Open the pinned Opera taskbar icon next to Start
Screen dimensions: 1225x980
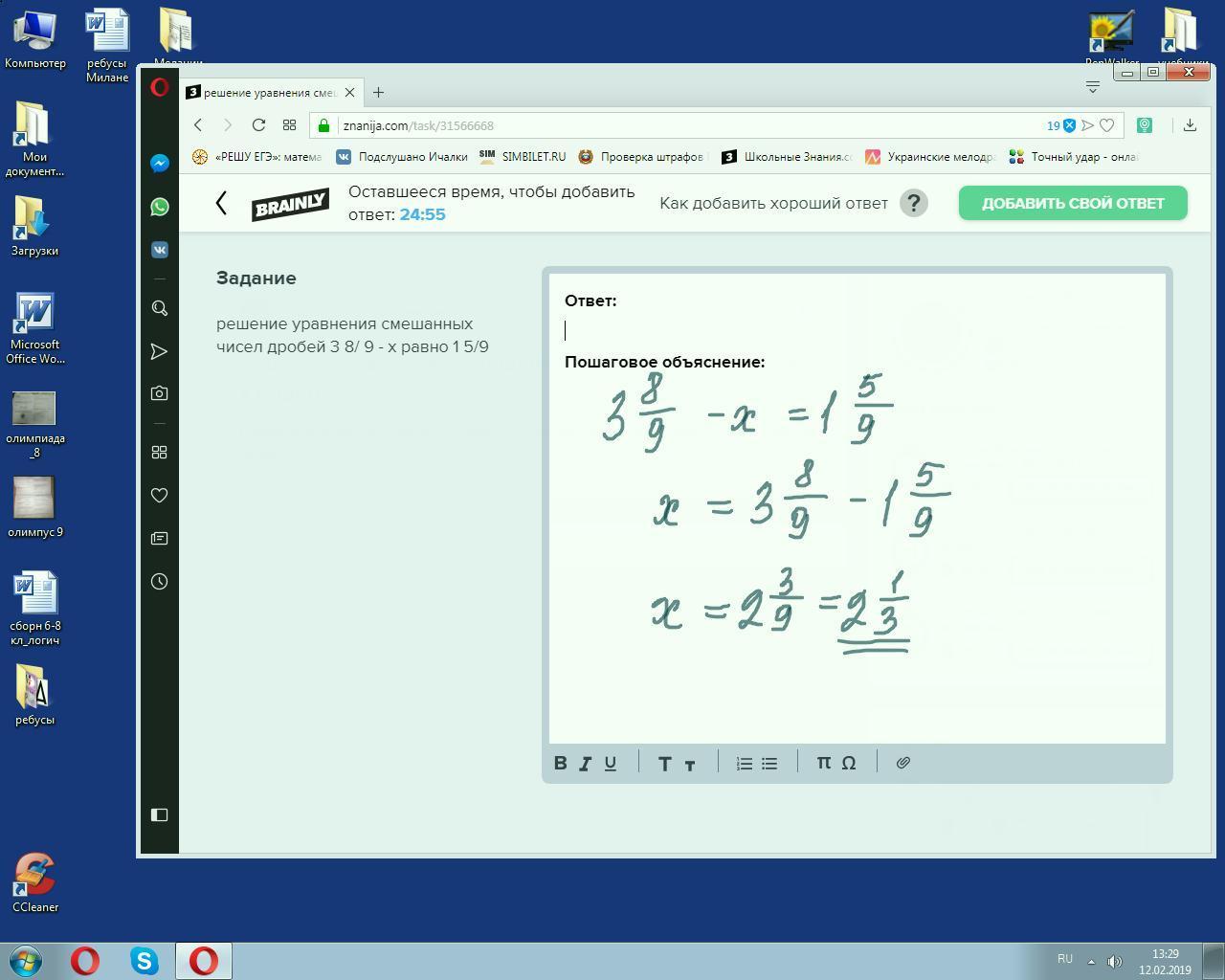coord(85,960)
